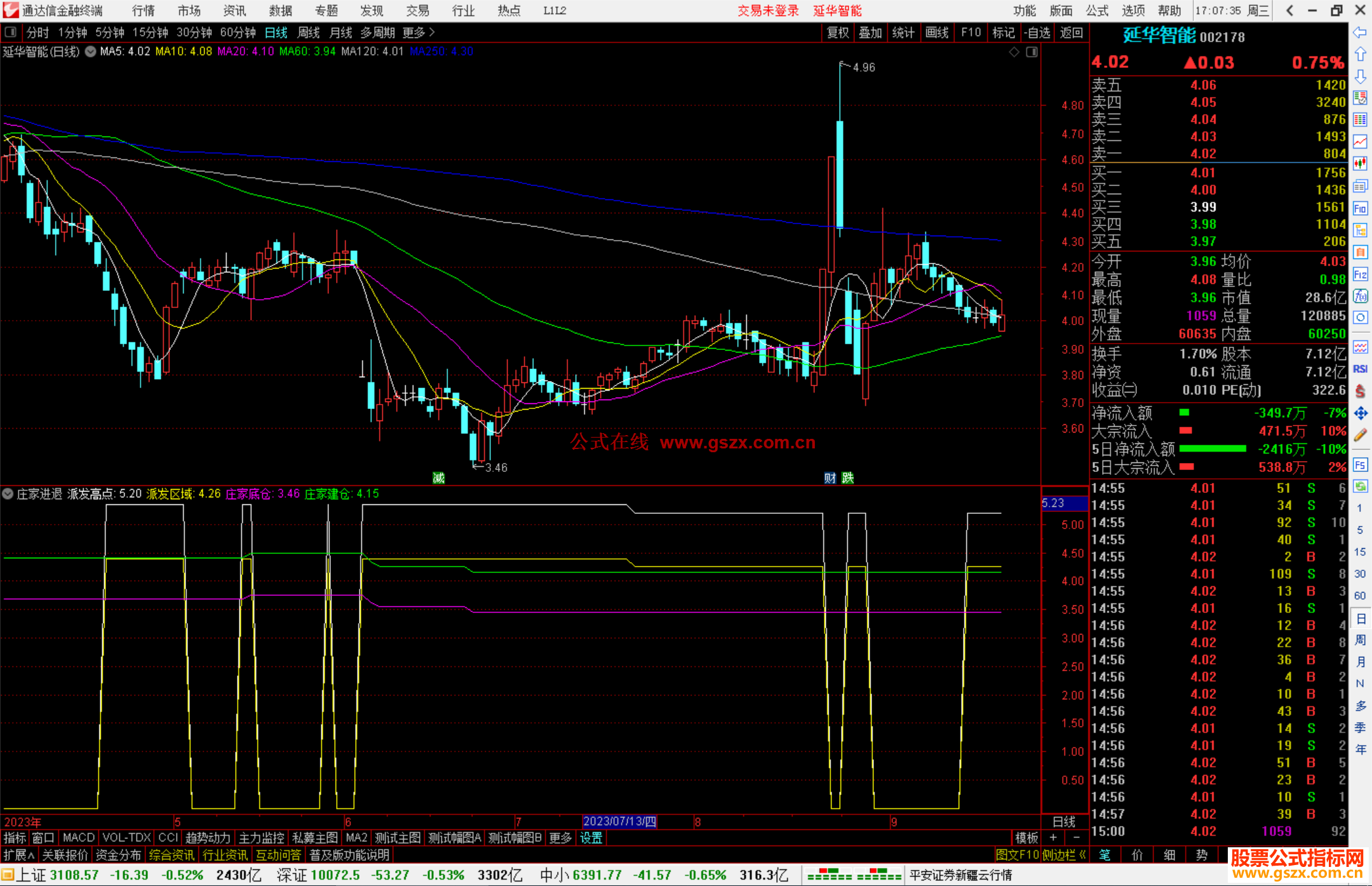Click the line trend chart sidebar icon
Viewport: 1372px width, 886px height.
coord(1360,142)
